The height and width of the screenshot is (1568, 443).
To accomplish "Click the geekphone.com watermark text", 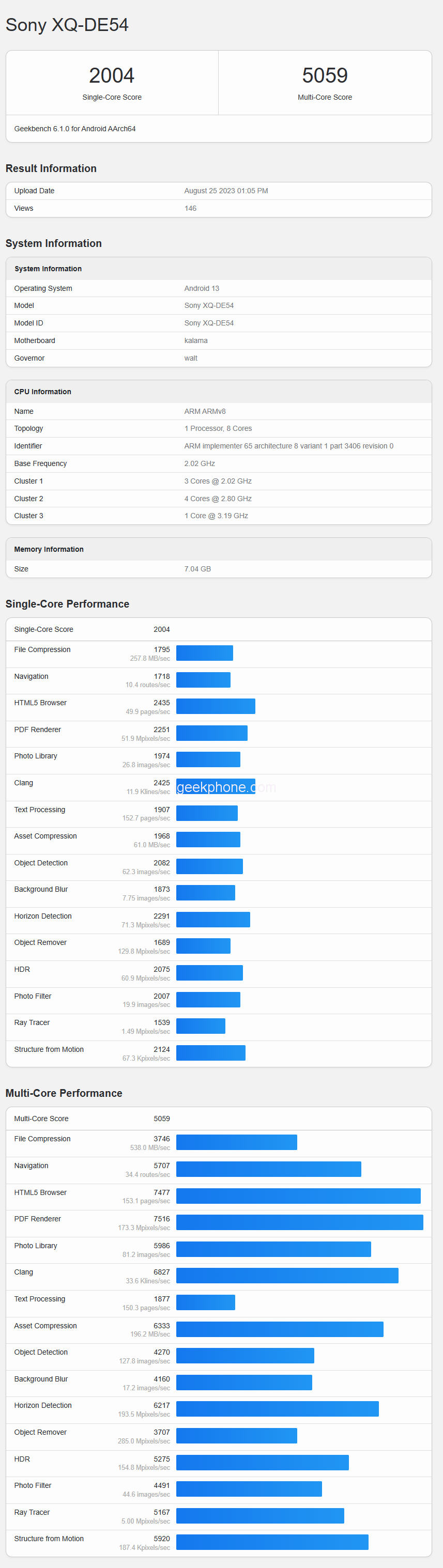I will click(226, 787).
